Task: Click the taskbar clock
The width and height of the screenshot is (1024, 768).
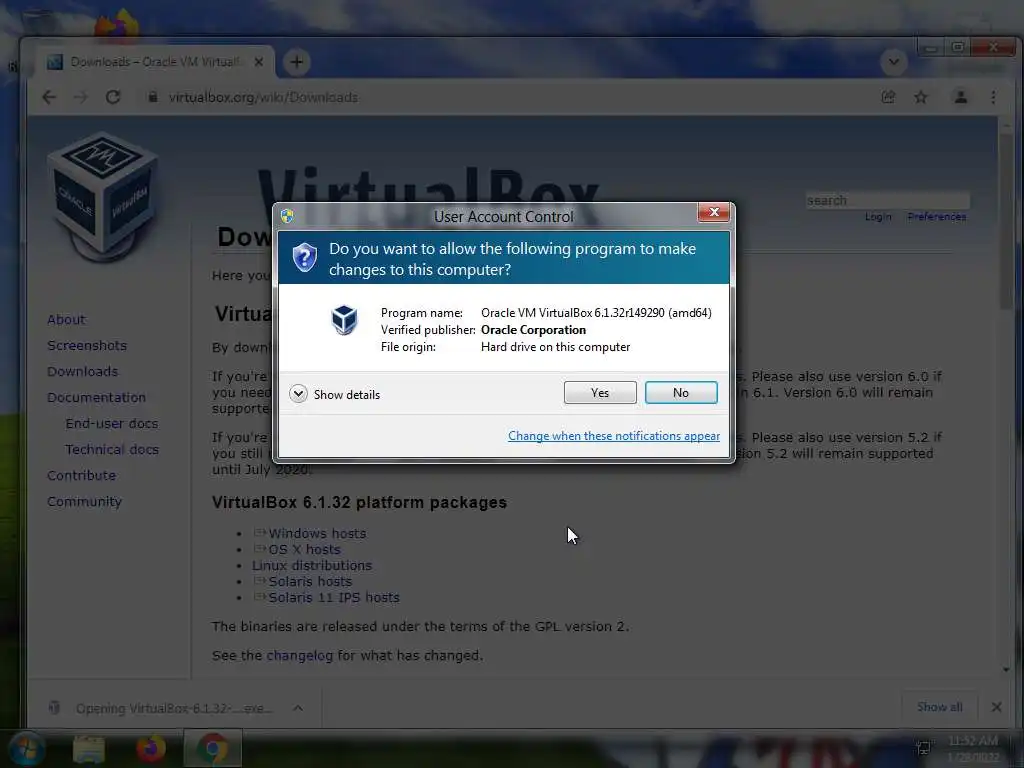Action: click(972, 748)
